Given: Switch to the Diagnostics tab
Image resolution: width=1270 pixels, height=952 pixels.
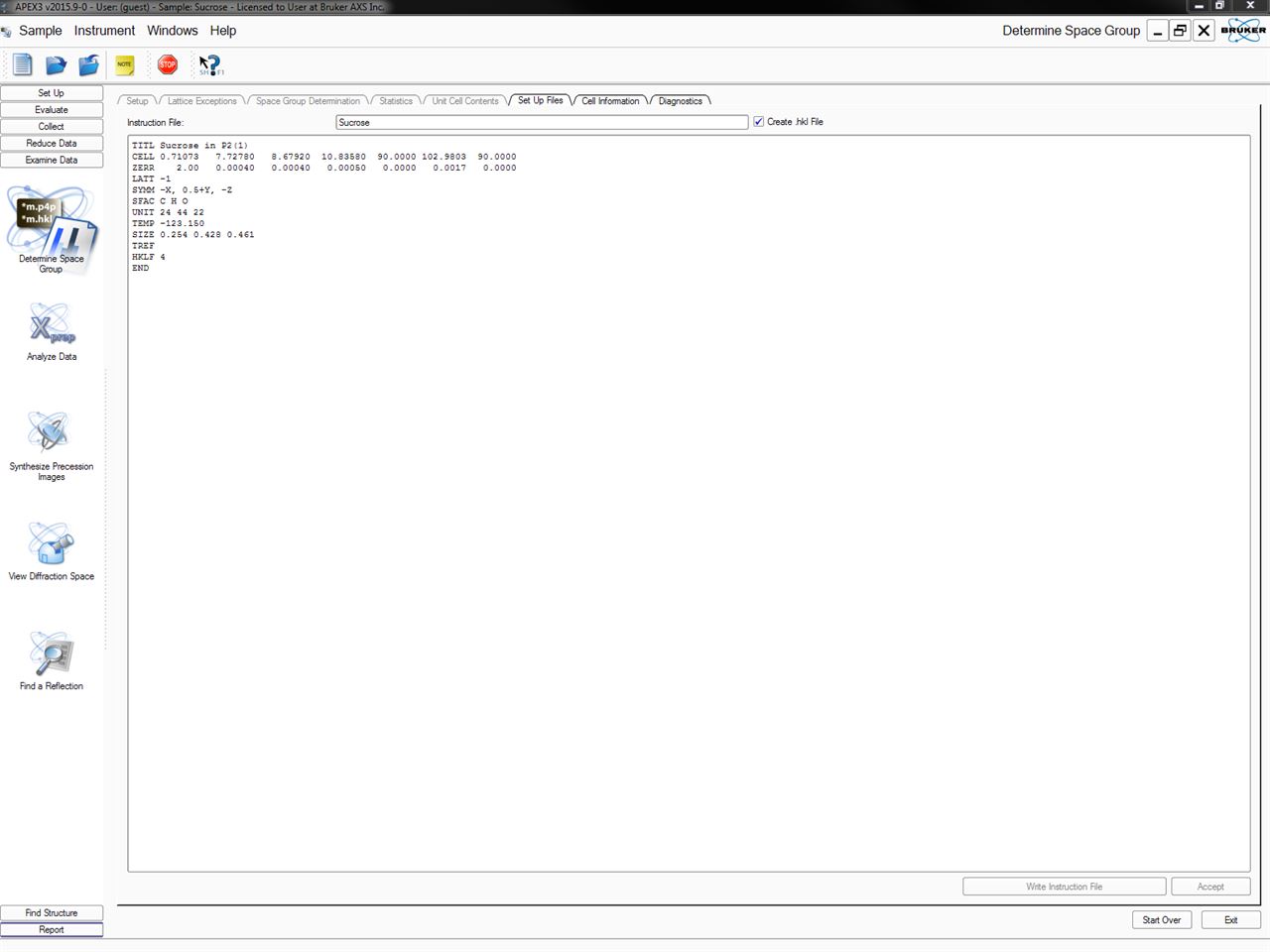Looking at the screenshot, I should 681,101.
